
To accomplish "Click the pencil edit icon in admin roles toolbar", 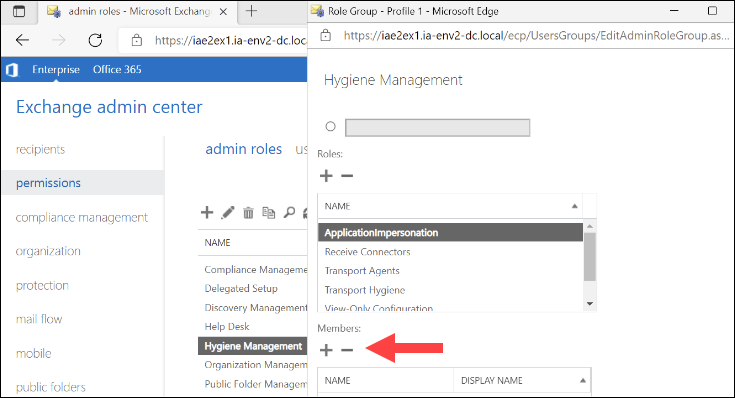I will [x=228, y=213].
